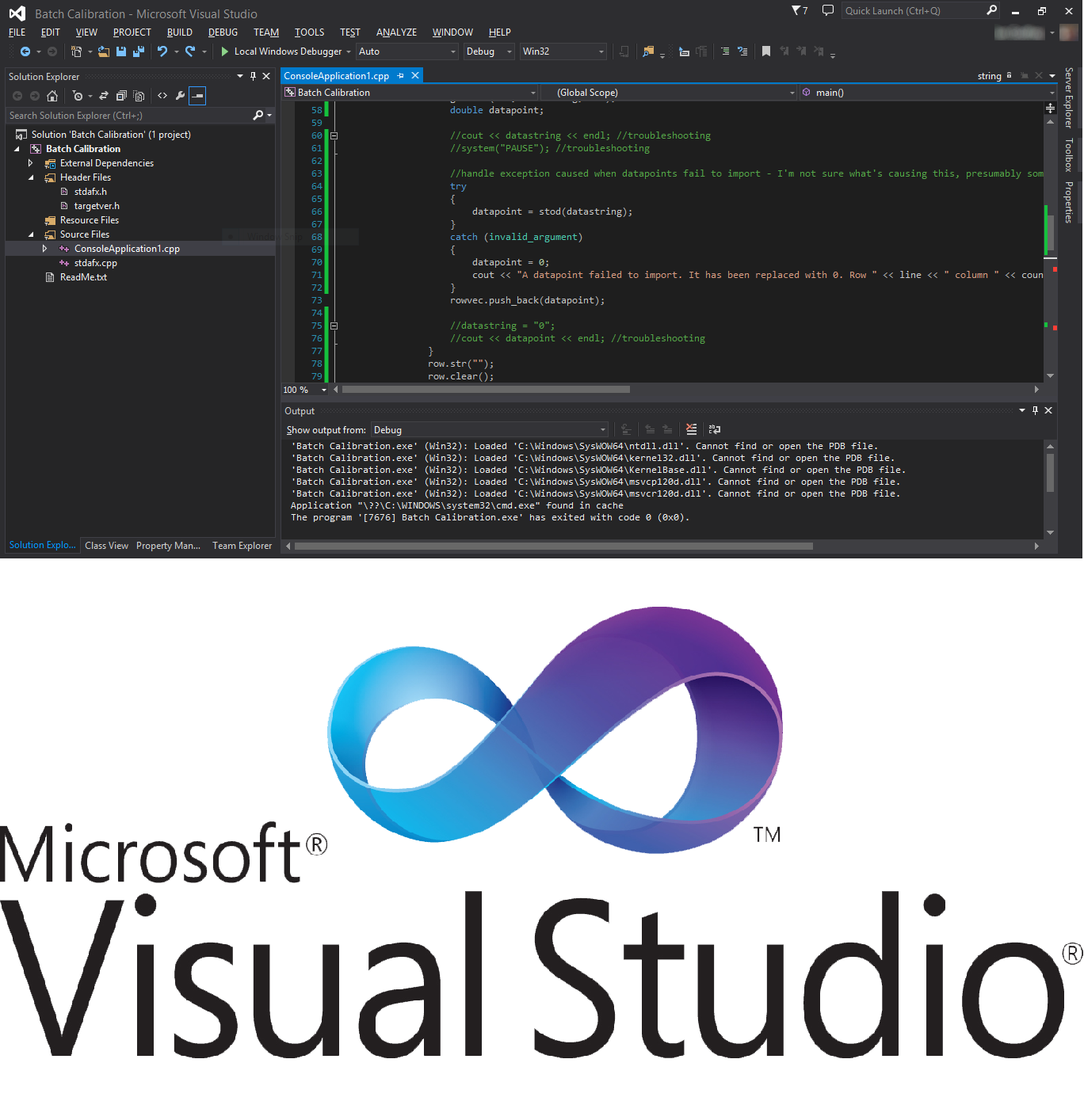Start the Local Windows Debugger play button

pyautogui.click(x=224, y=51)
